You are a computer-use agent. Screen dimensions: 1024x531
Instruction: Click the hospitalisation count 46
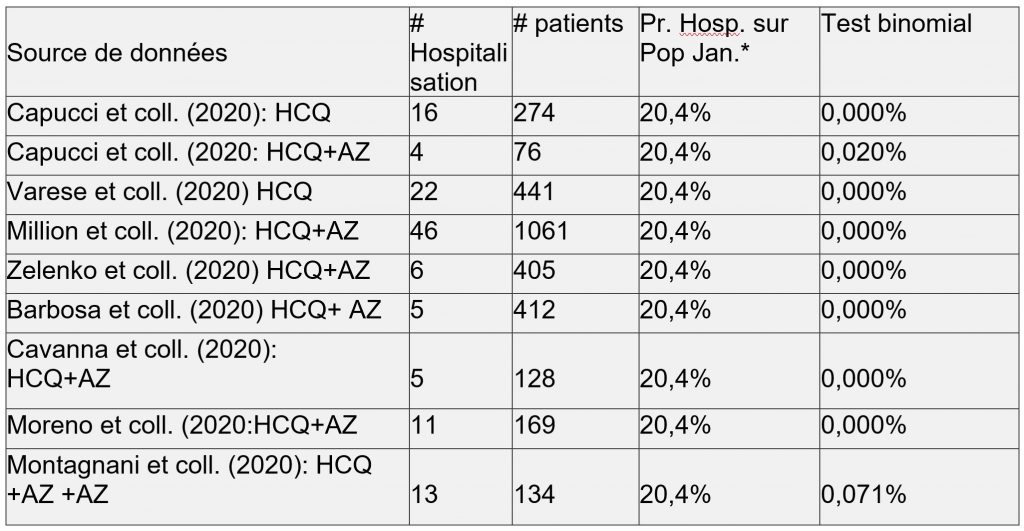coord(424,231)
